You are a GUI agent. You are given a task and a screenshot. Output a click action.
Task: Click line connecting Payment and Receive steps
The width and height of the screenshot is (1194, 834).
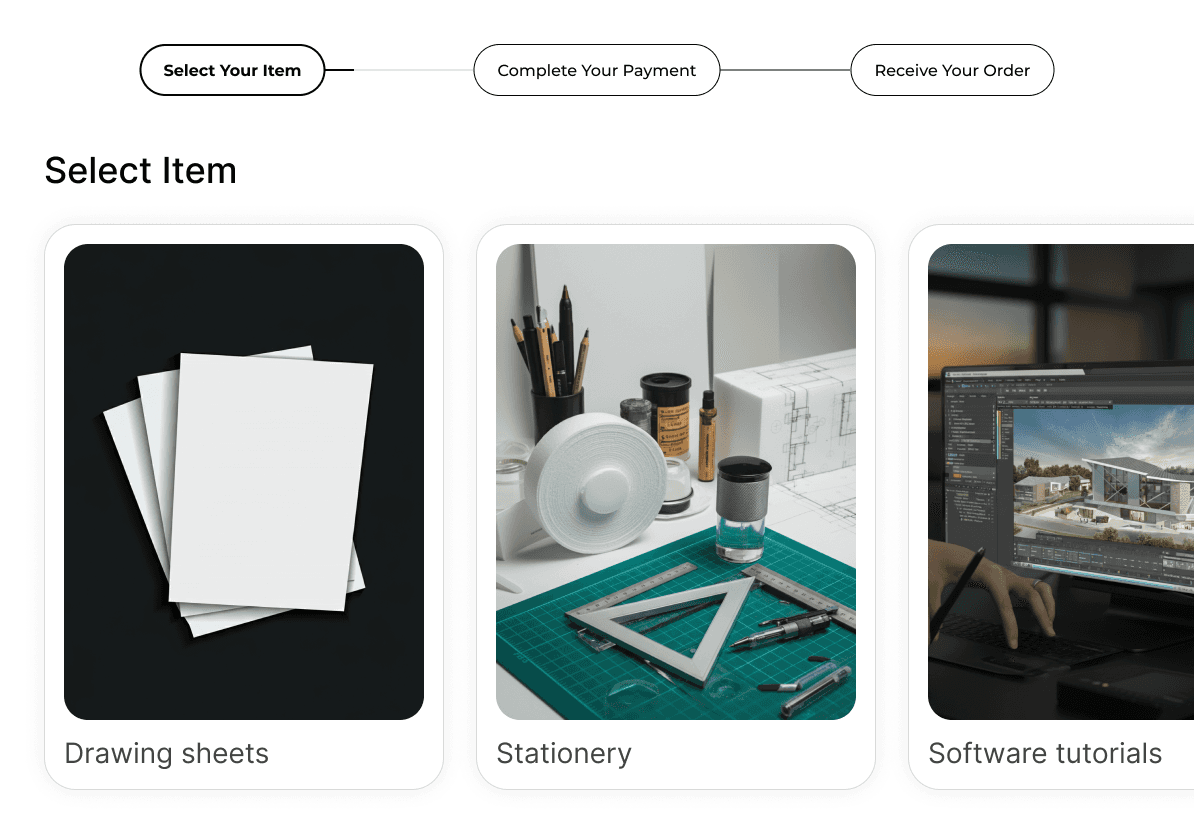tap(785, 70)
